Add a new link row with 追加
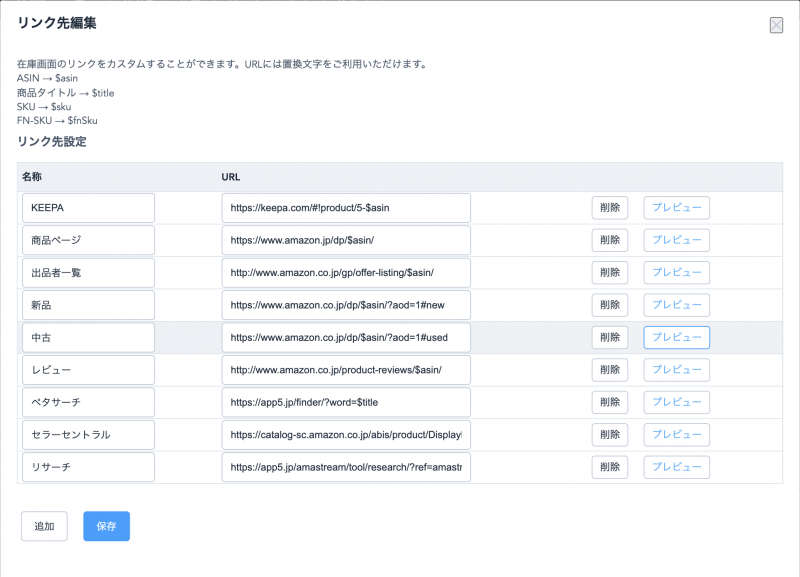800x577 pixels. pyautogui.click(x=44, y=526)
